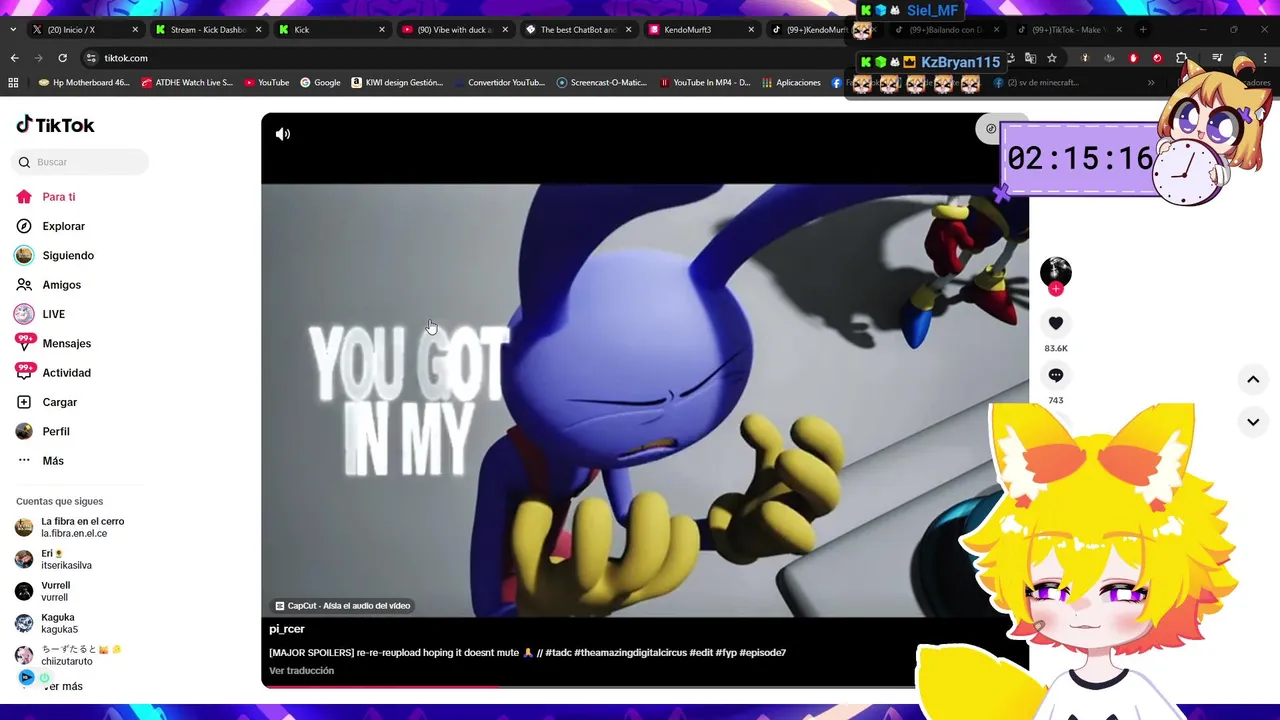
Task: Close the Inicio / X tab
Action: pos(135,30)
